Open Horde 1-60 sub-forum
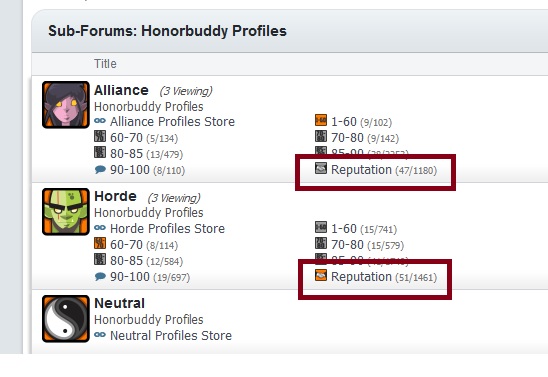 click(x=344, y=229)
